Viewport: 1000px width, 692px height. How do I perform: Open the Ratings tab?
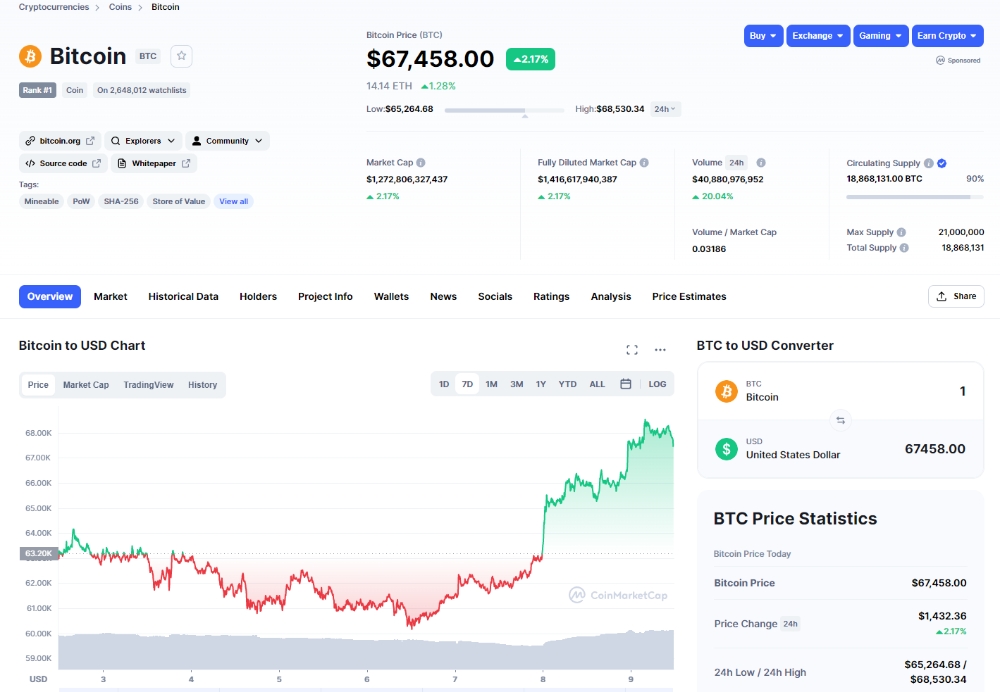point(551,297)
